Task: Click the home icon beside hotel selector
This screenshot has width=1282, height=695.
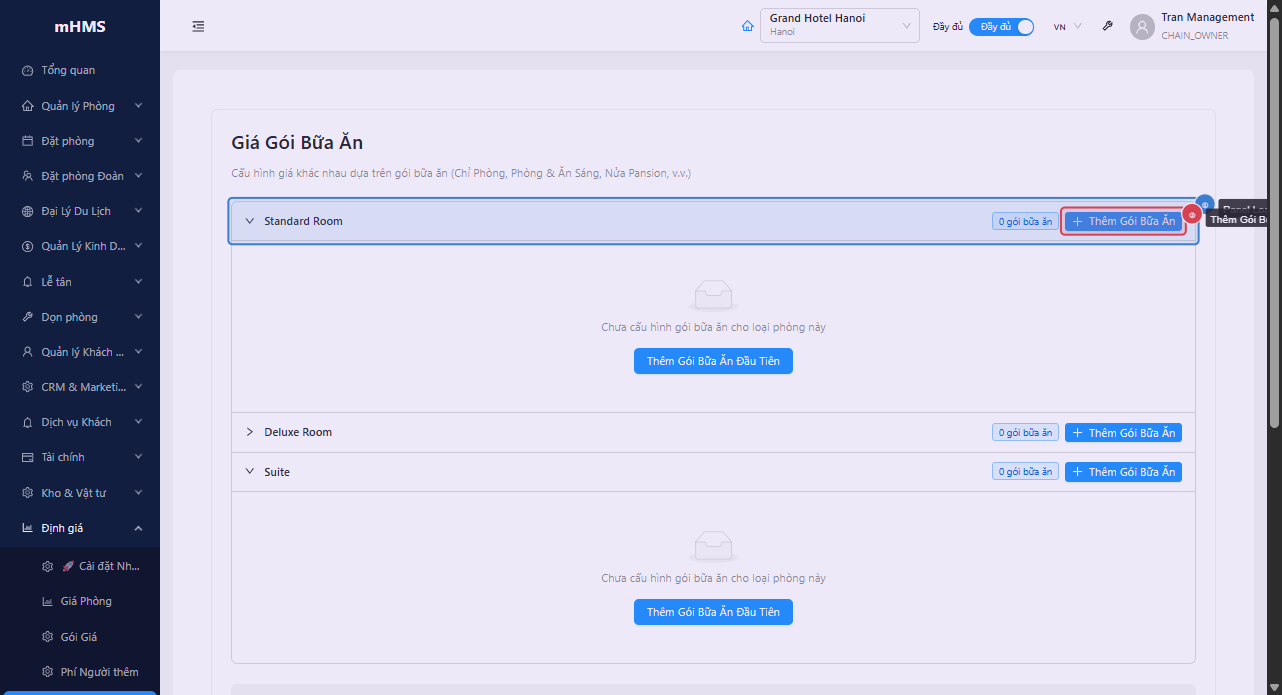Action: (747, 27)
